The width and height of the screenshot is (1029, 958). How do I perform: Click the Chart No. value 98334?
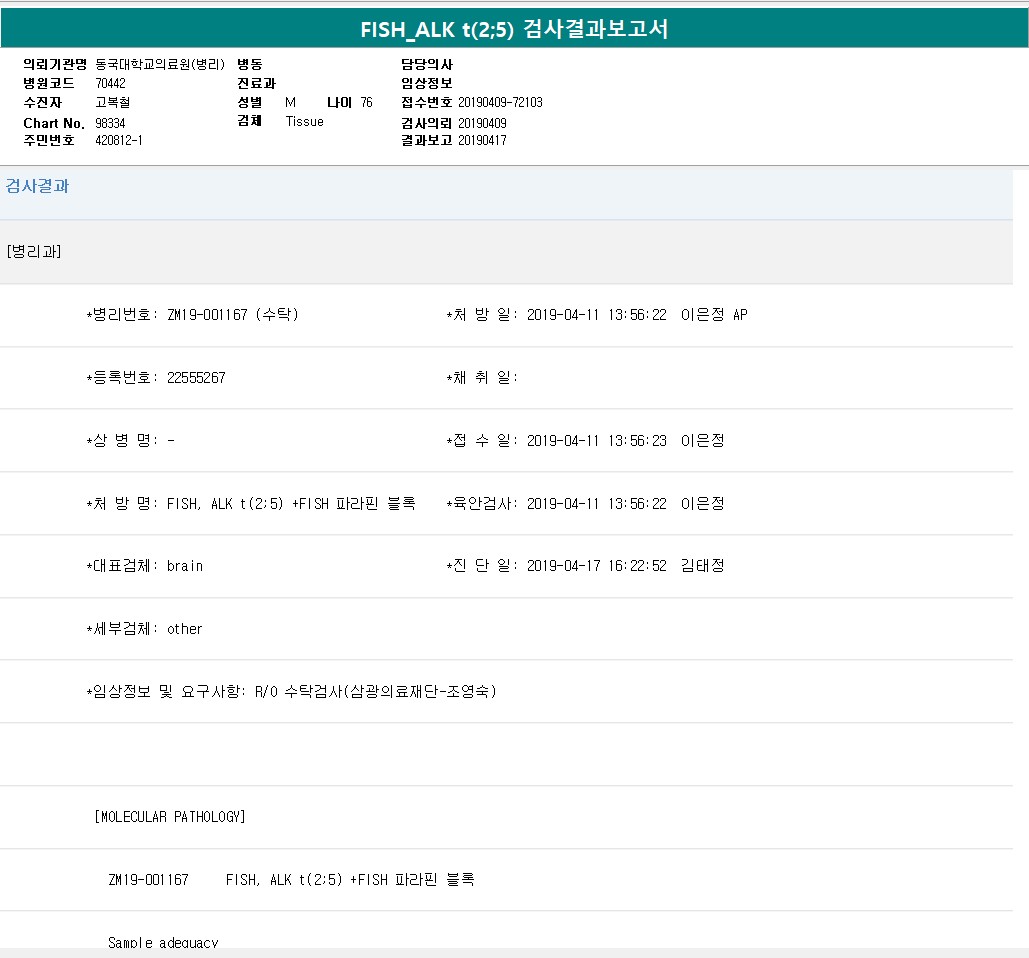(110, 123)
